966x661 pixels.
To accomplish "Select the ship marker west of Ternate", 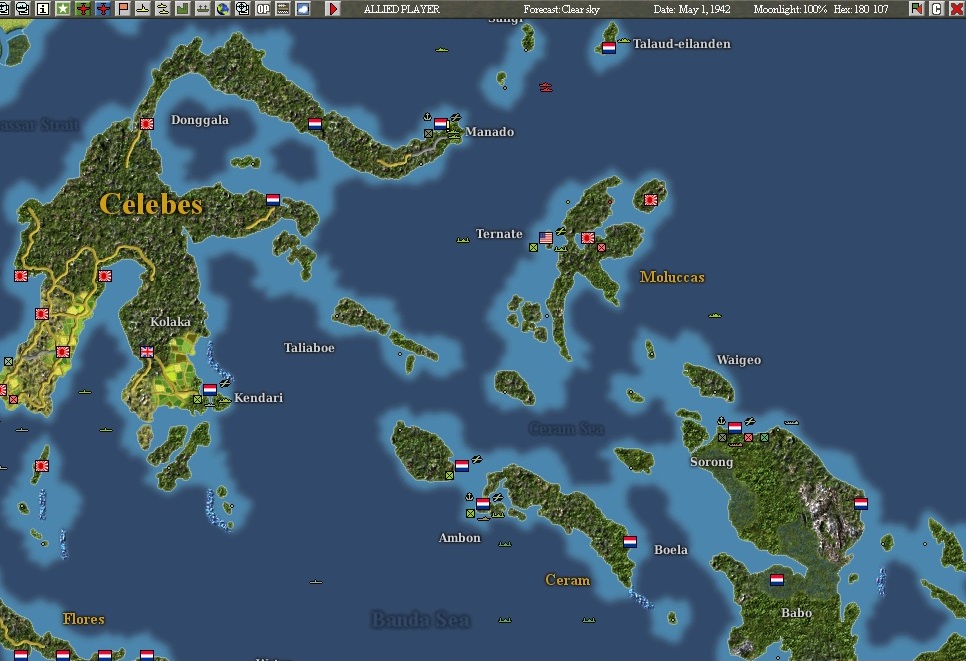I will click(x=463, y=240).
